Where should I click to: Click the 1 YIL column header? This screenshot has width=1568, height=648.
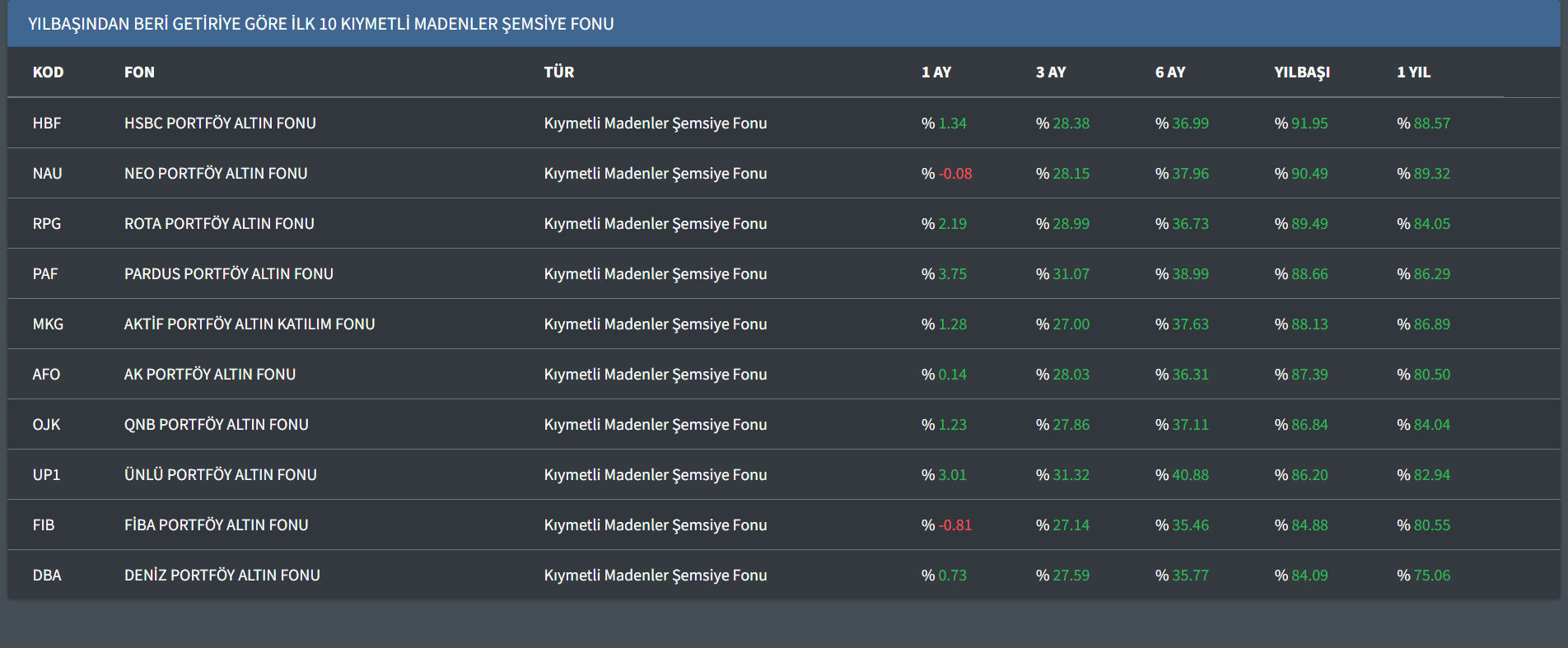coord(1413,72)
